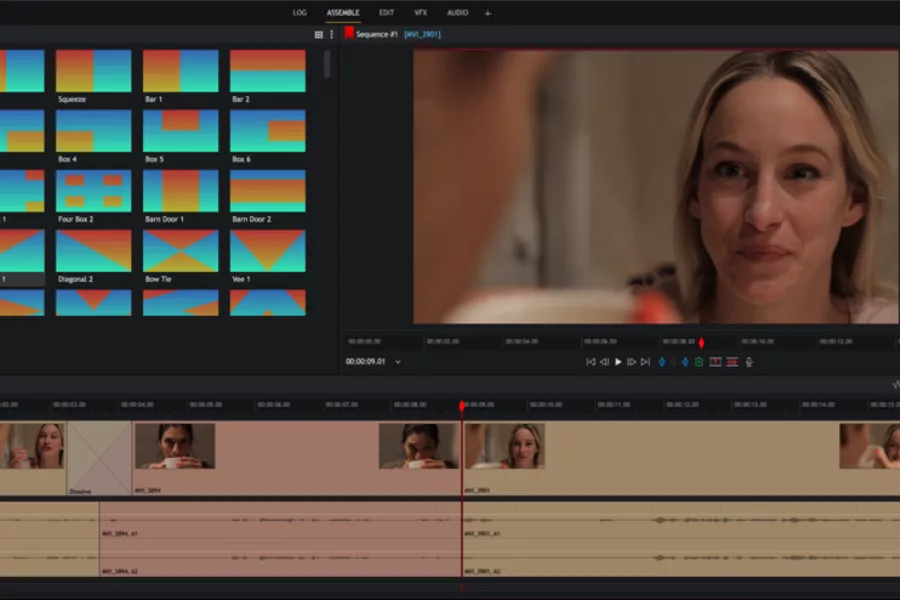
Task: Select the MVI_3901 A1 audio clip
Action: pyautogui.click(x=681, y=521)
